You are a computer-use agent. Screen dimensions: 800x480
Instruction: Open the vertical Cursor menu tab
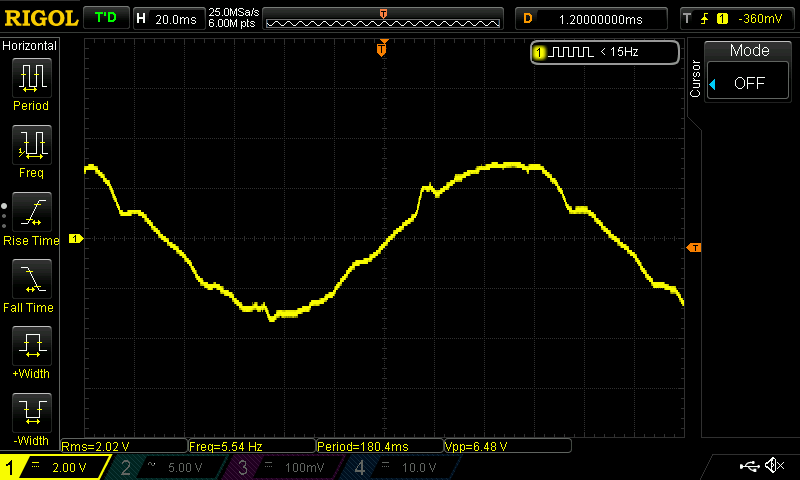pyautogui.click(x=694, y=79)
